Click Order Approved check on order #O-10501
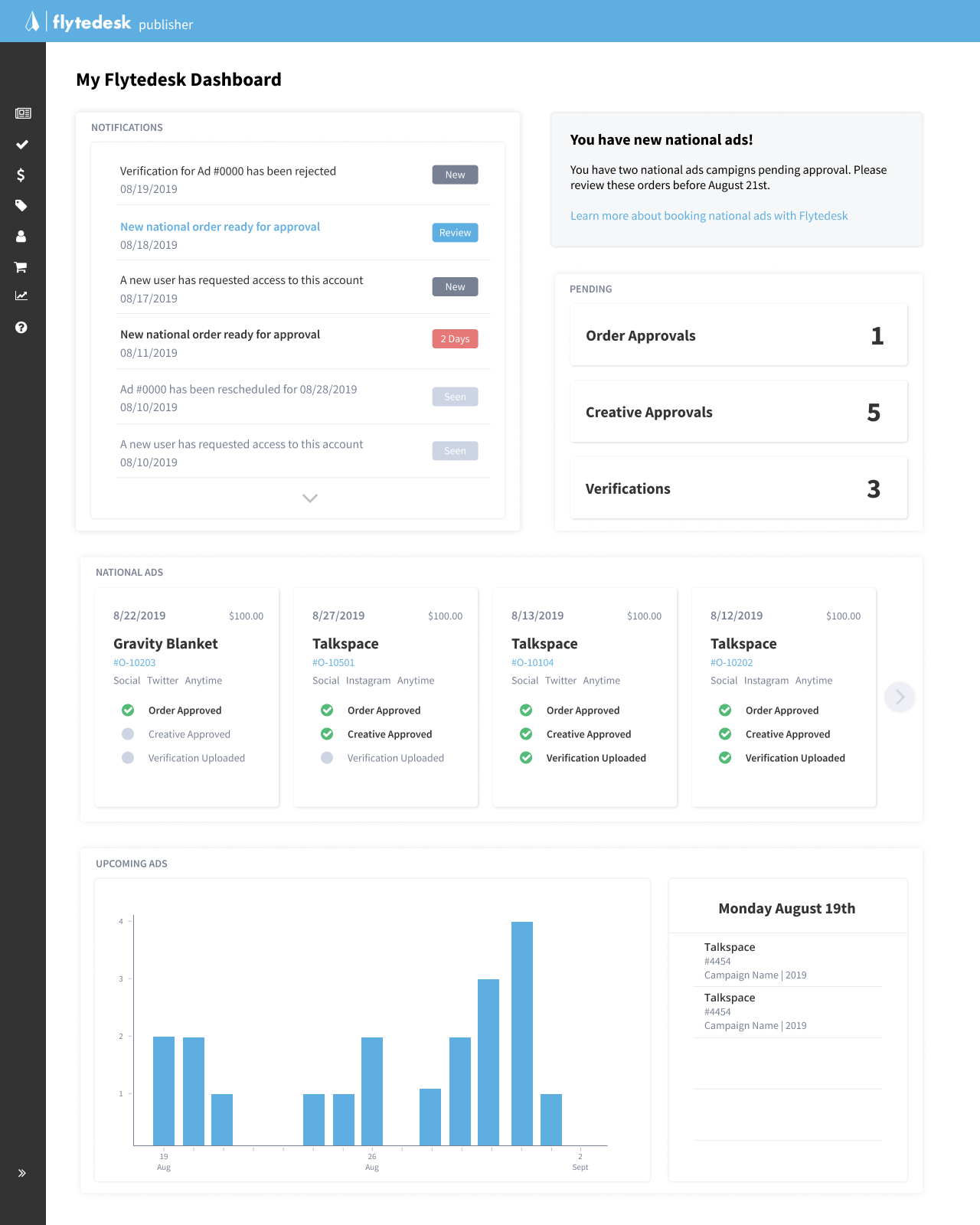This screenshot has width=980, height=1225. point(327,710)
